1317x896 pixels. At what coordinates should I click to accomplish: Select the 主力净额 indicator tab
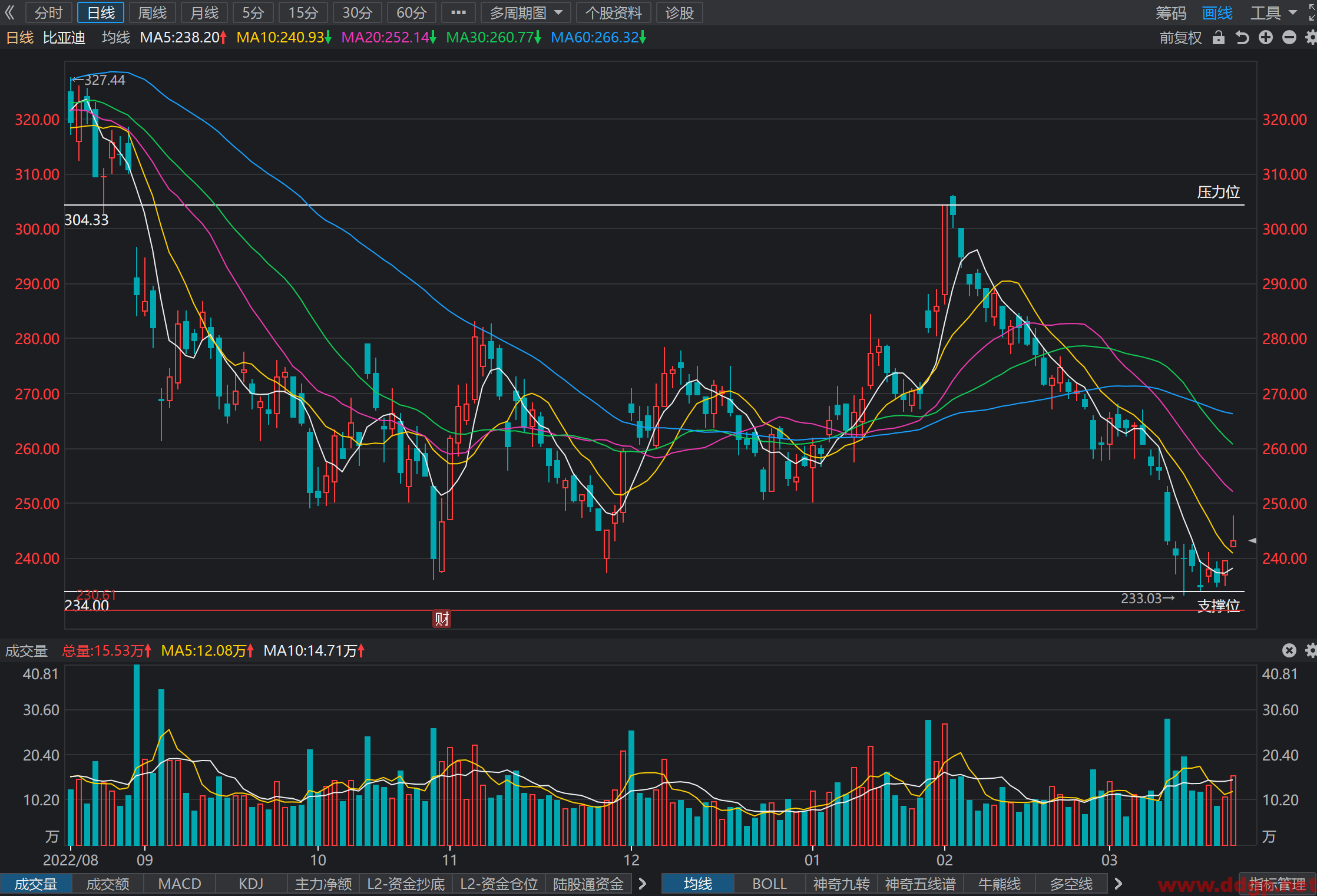[x=323, y=884]
